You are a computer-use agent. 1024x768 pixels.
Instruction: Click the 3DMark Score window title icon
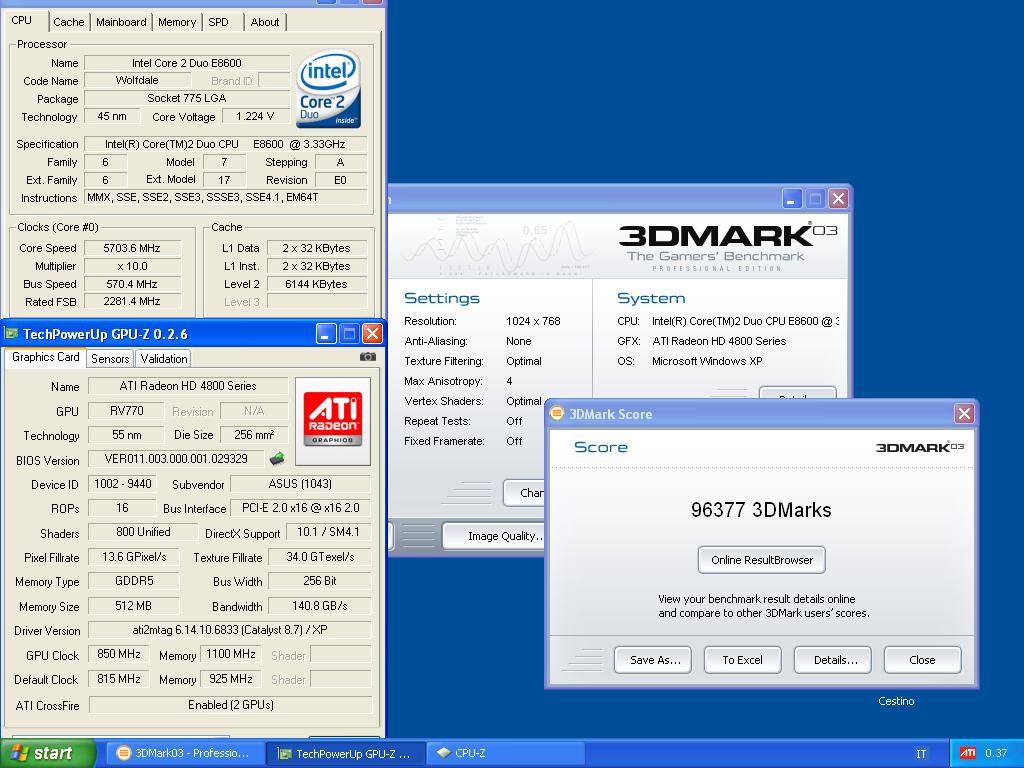[556, 413]
